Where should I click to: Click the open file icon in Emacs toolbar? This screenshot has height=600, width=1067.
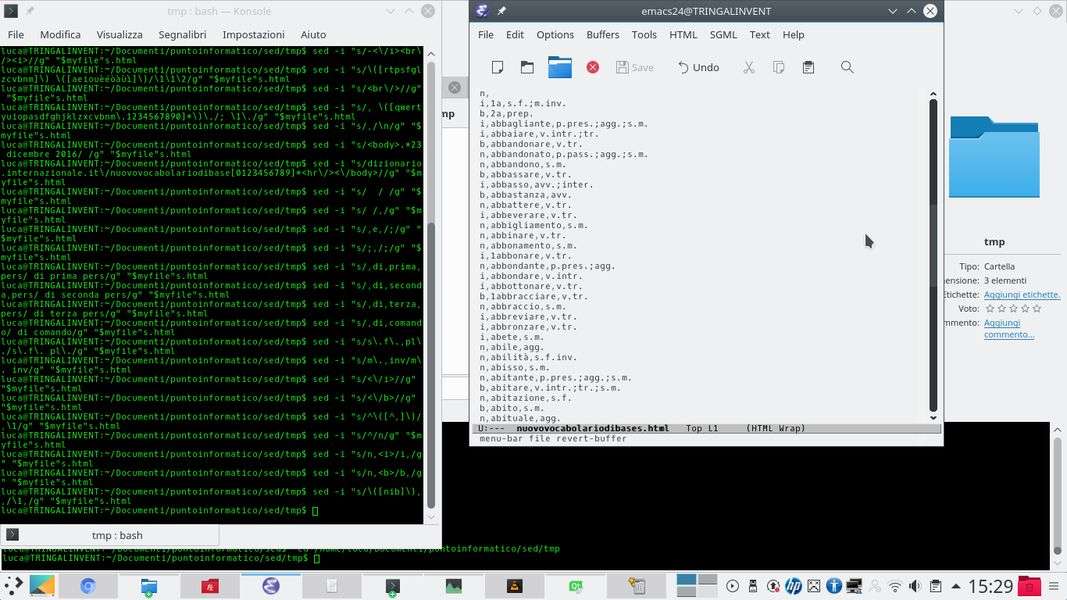(527, 67)
